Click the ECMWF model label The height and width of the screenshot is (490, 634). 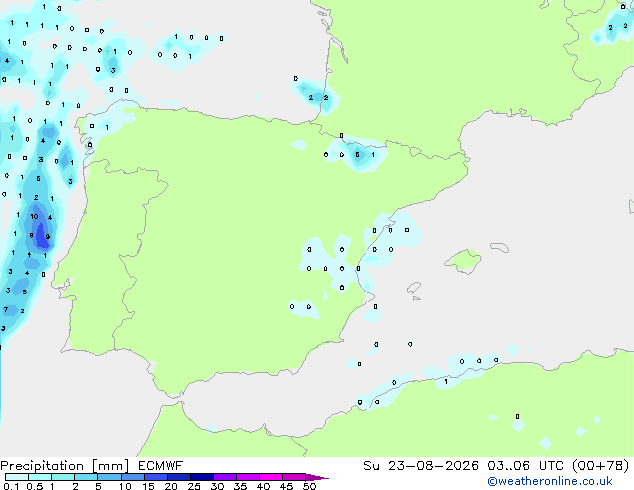(161, 466)
